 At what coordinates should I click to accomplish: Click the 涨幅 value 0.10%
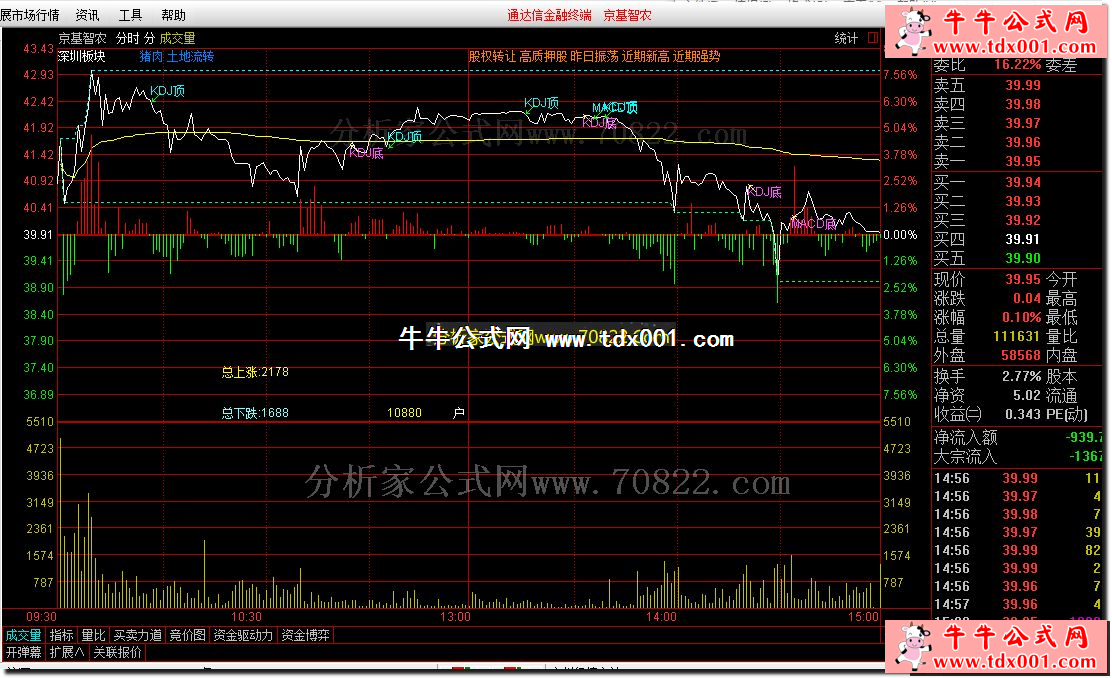(x=1022, y=318)
